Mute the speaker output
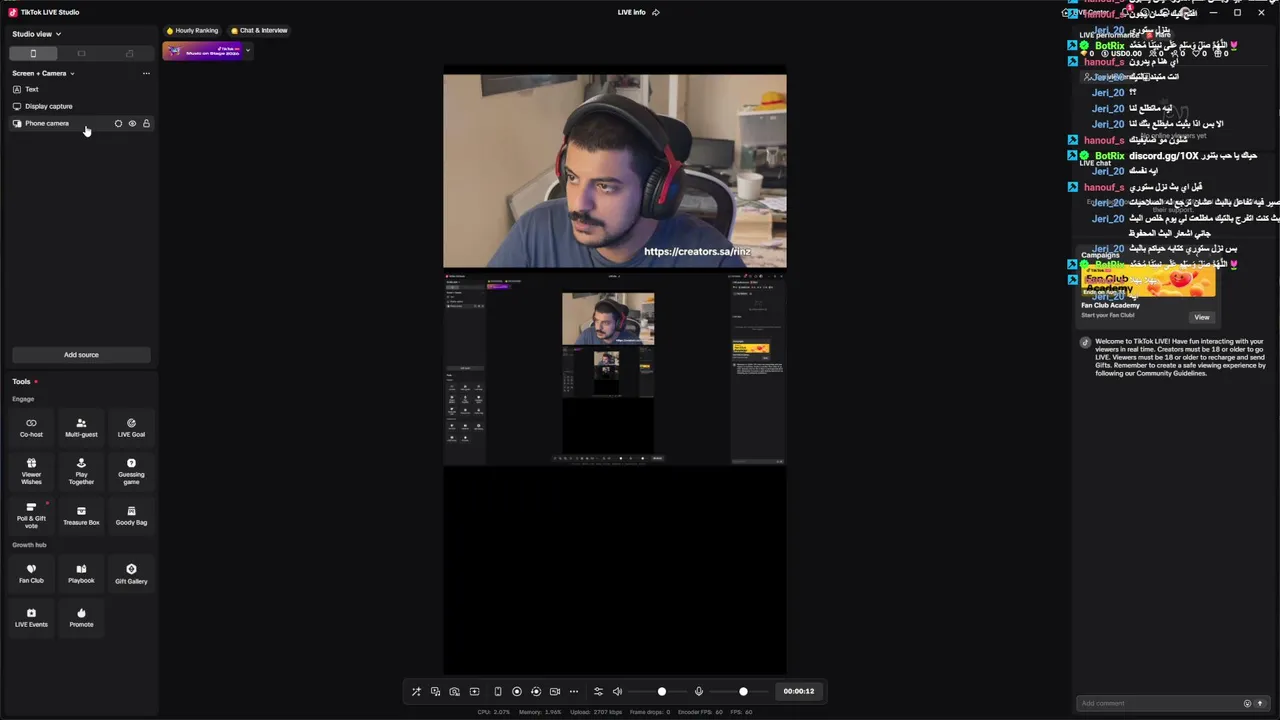Image resolution: width=1280 pixels, height=720 pixels. [x=617, y=691]
